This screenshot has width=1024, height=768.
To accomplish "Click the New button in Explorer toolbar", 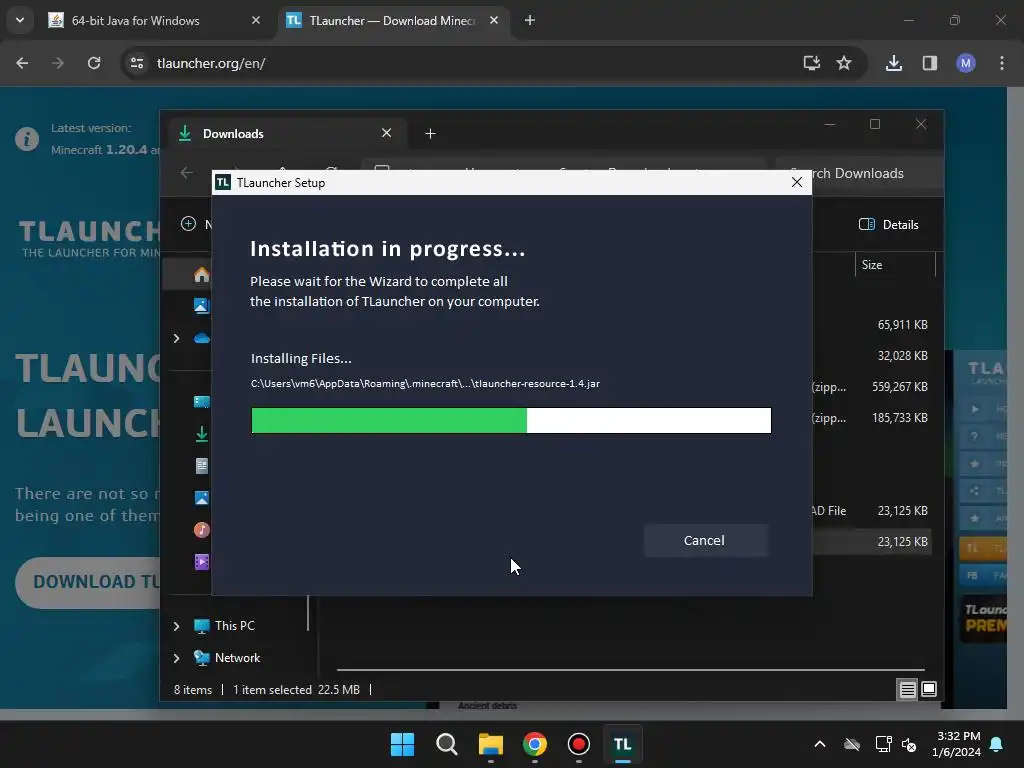I will coord(196,224).
